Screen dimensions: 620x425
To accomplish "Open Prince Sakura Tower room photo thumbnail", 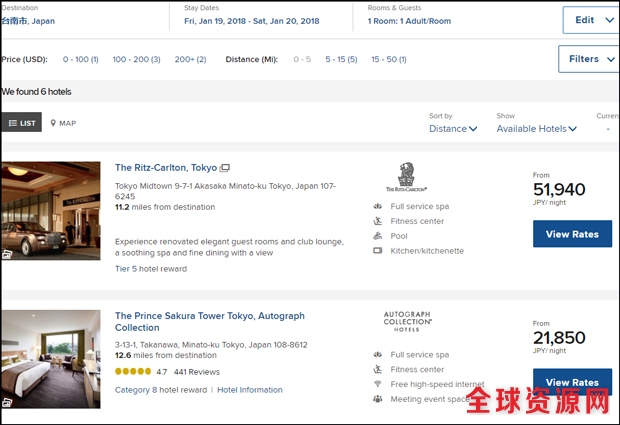I will pyautogui.click(x=51, y=359).
